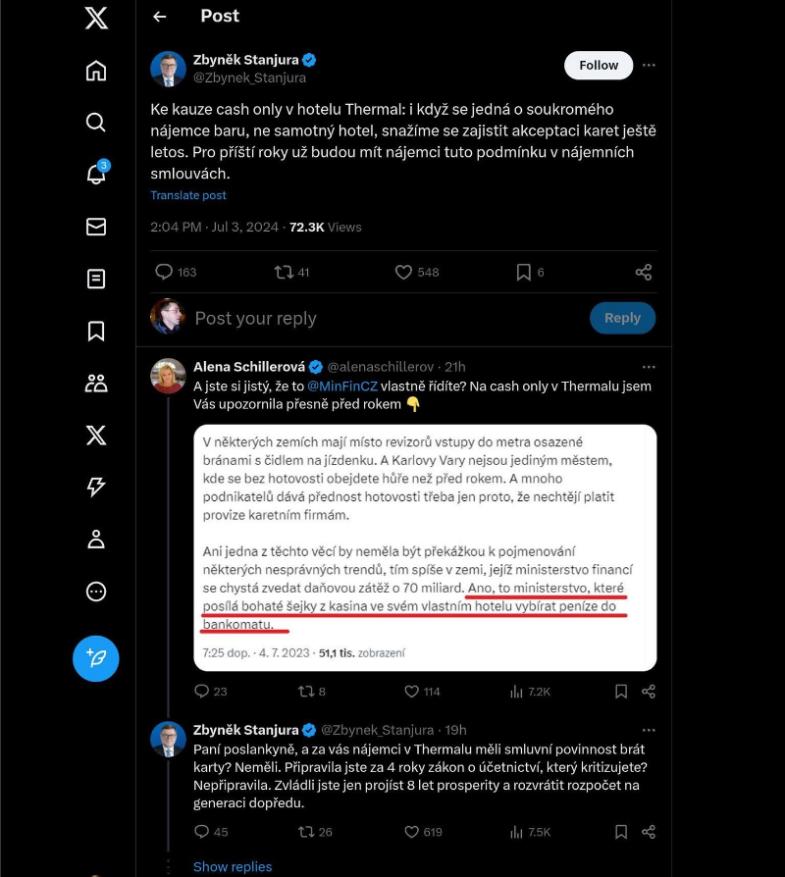
Task: Open the more options menu on the main post
Action: [650, 65]
